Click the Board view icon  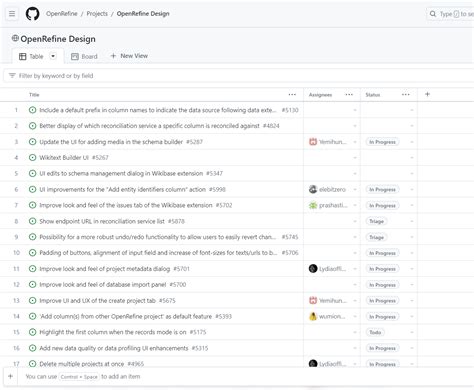(75, 56)
